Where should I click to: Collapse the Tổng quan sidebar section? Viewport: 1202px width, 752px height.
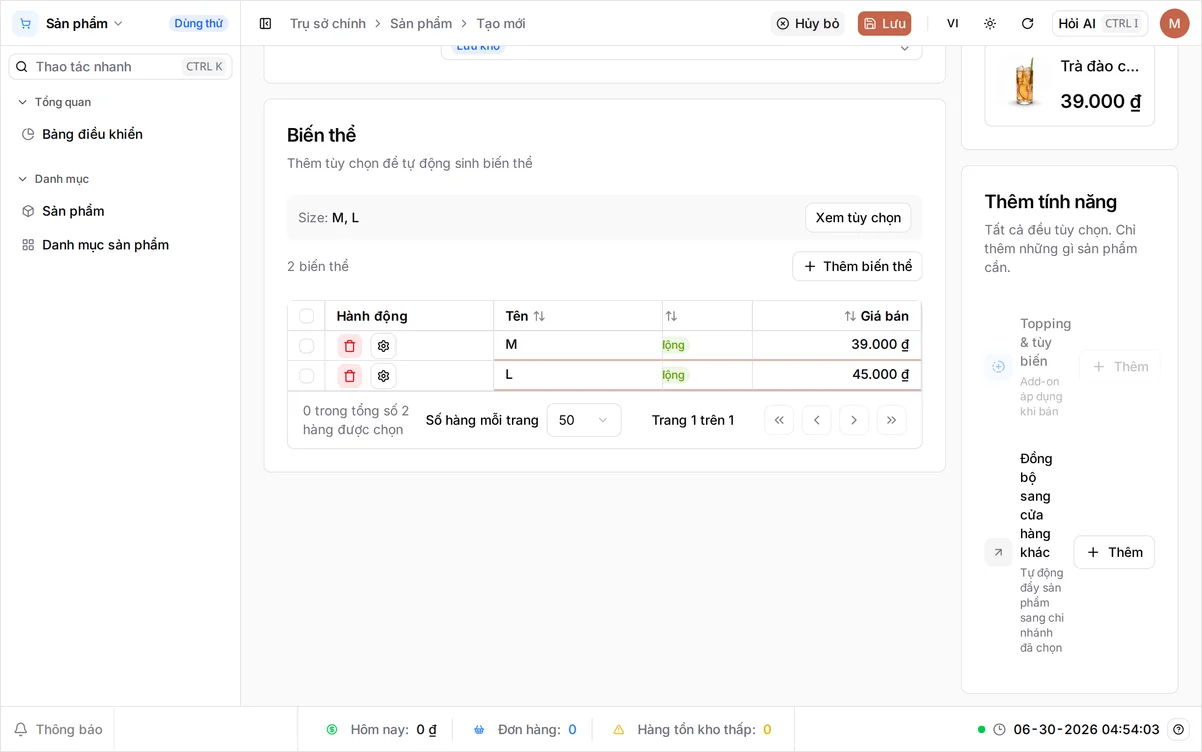[x=56, y=102]
